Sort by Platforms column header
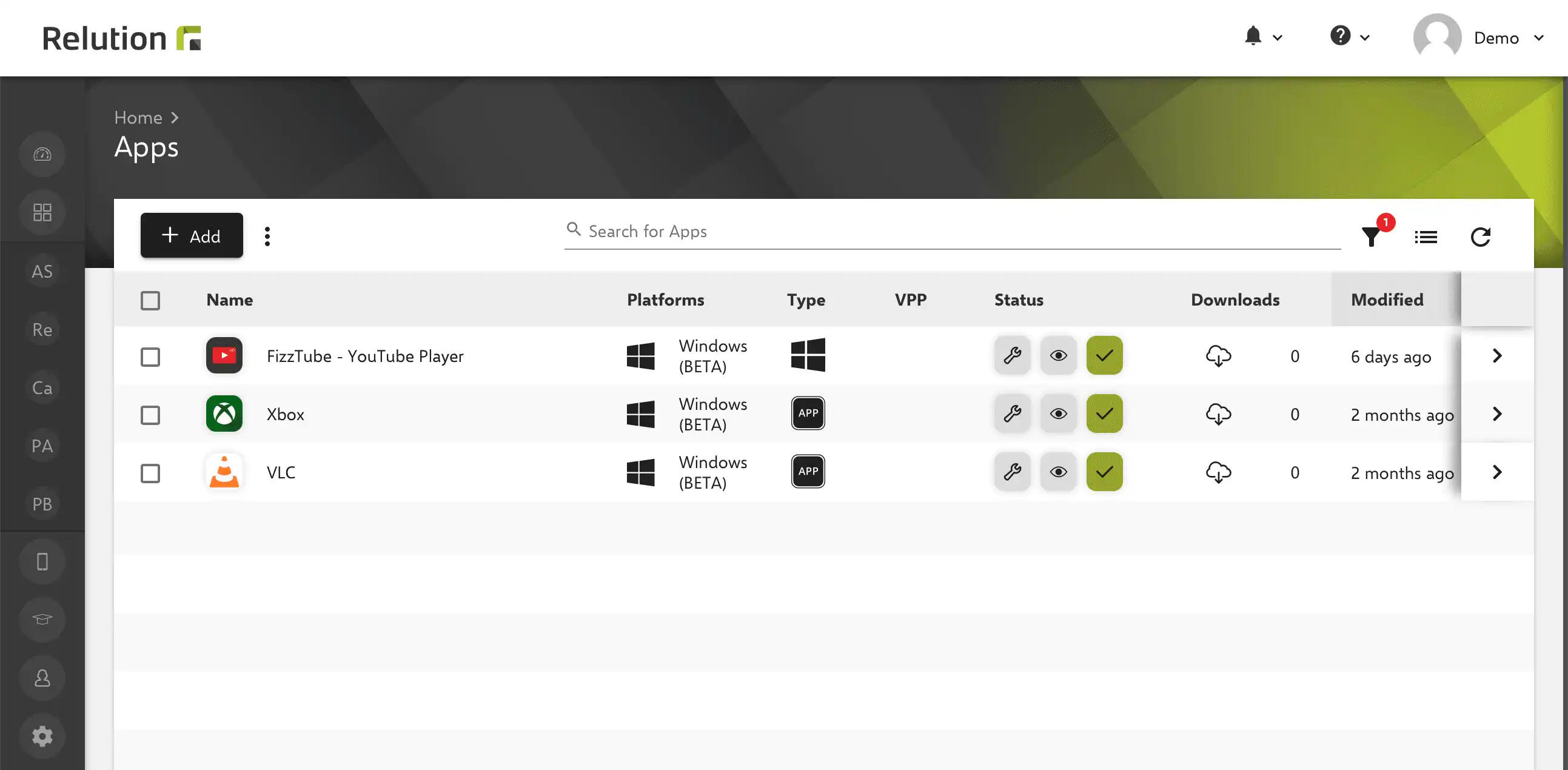This screenshot has width=1568, height=770. coord(665,300)
